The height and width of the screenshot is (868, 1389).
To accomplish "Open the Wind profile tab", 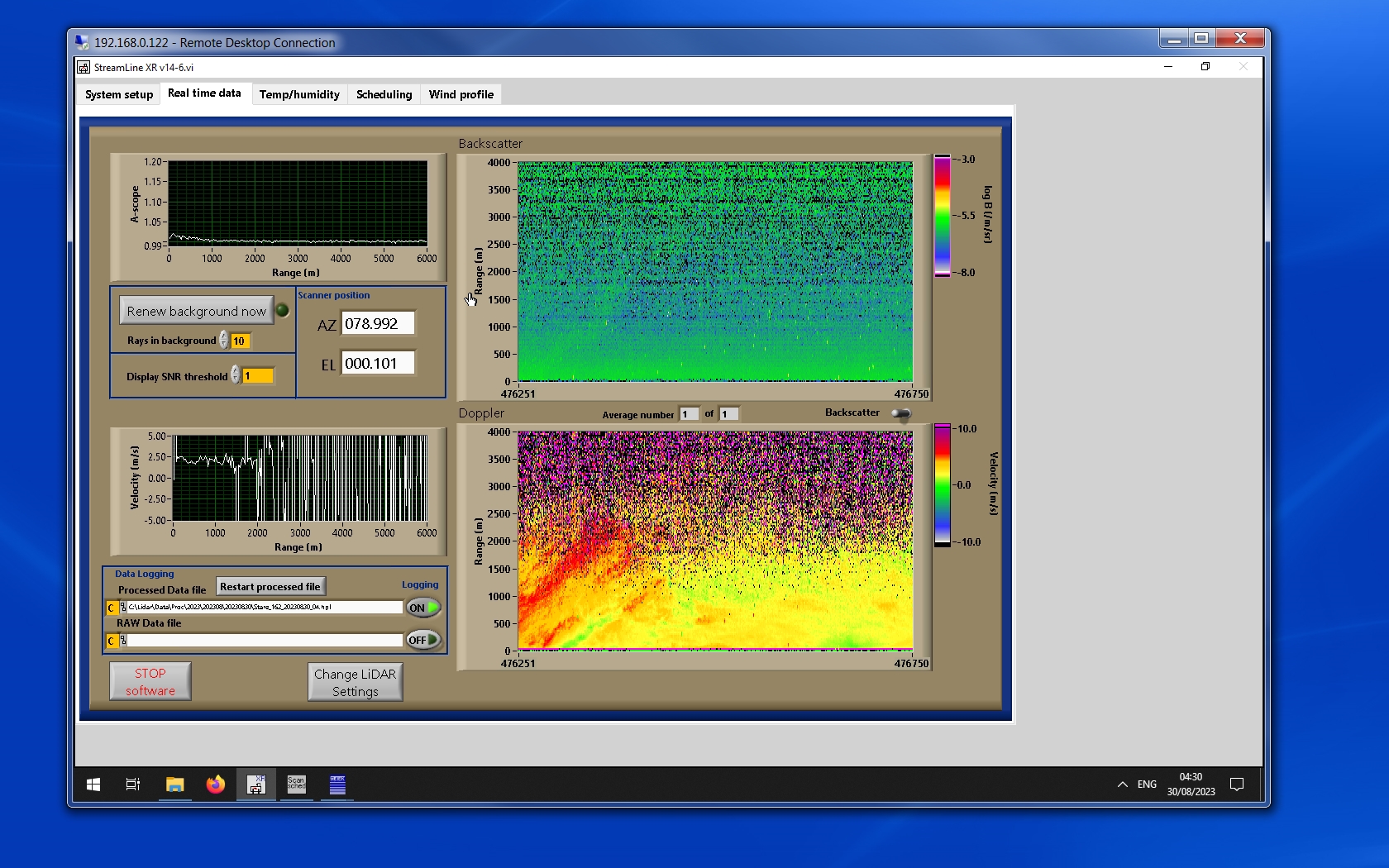I will coord(461,94).
